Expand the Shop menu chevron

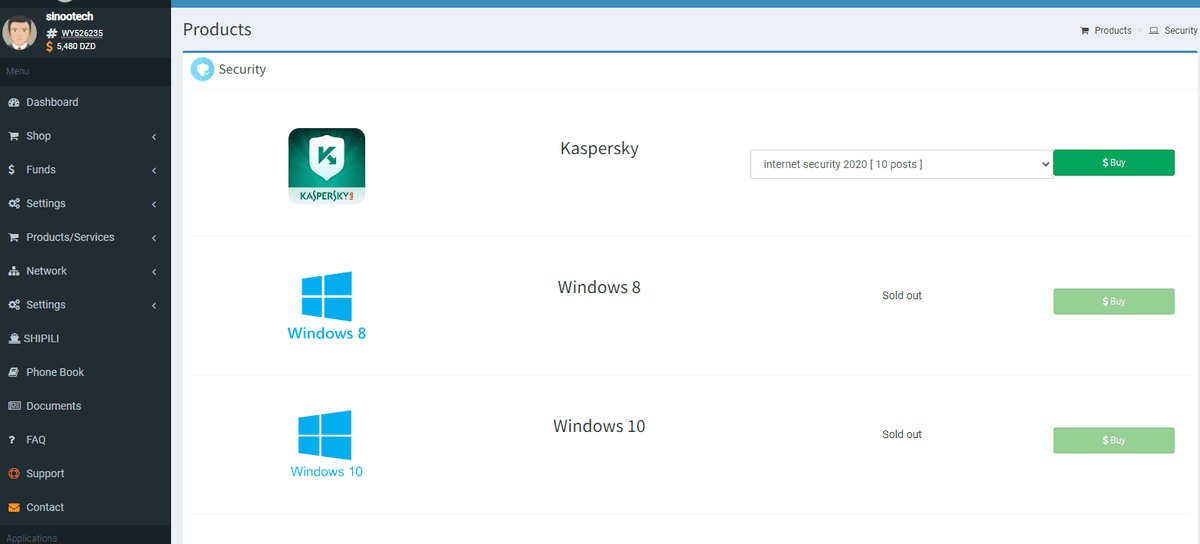pos(154,137)
